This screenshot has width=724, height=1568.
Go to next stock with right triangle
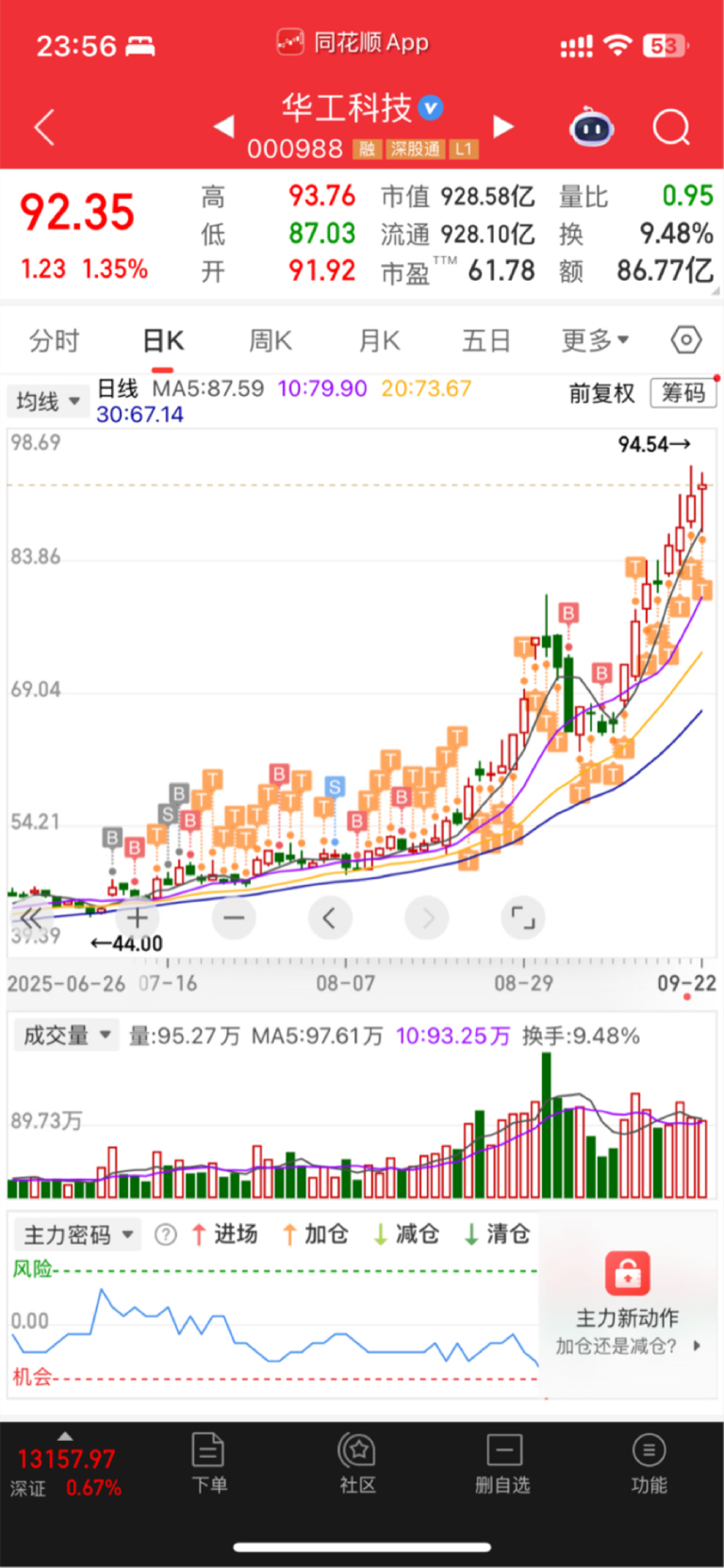(x=503, y=126)
